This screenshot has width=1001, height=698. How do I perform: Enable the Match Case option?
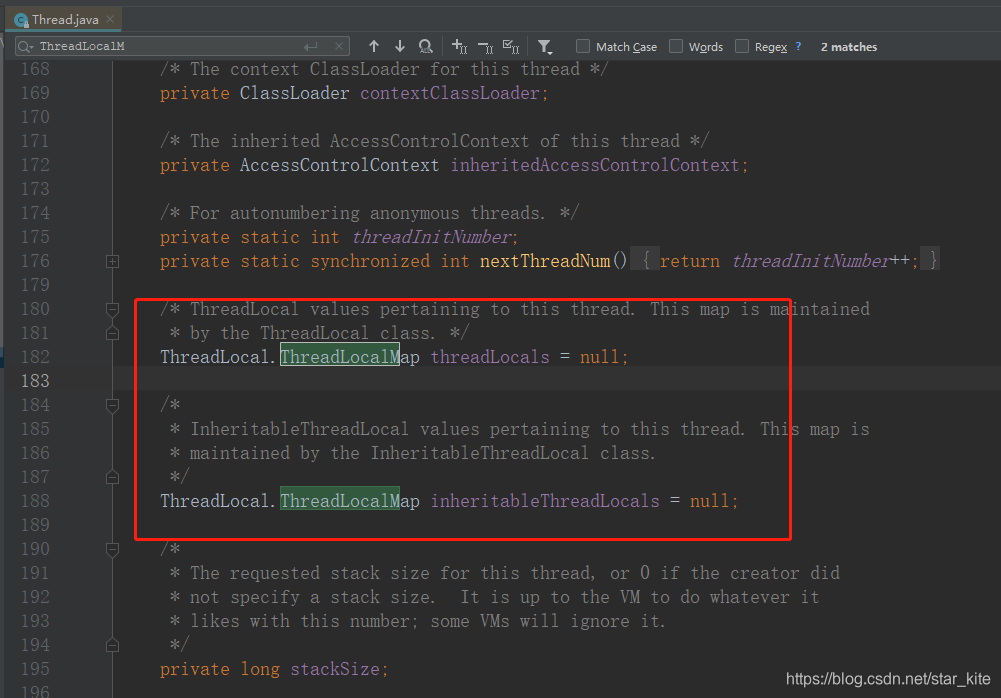(581, 46)
